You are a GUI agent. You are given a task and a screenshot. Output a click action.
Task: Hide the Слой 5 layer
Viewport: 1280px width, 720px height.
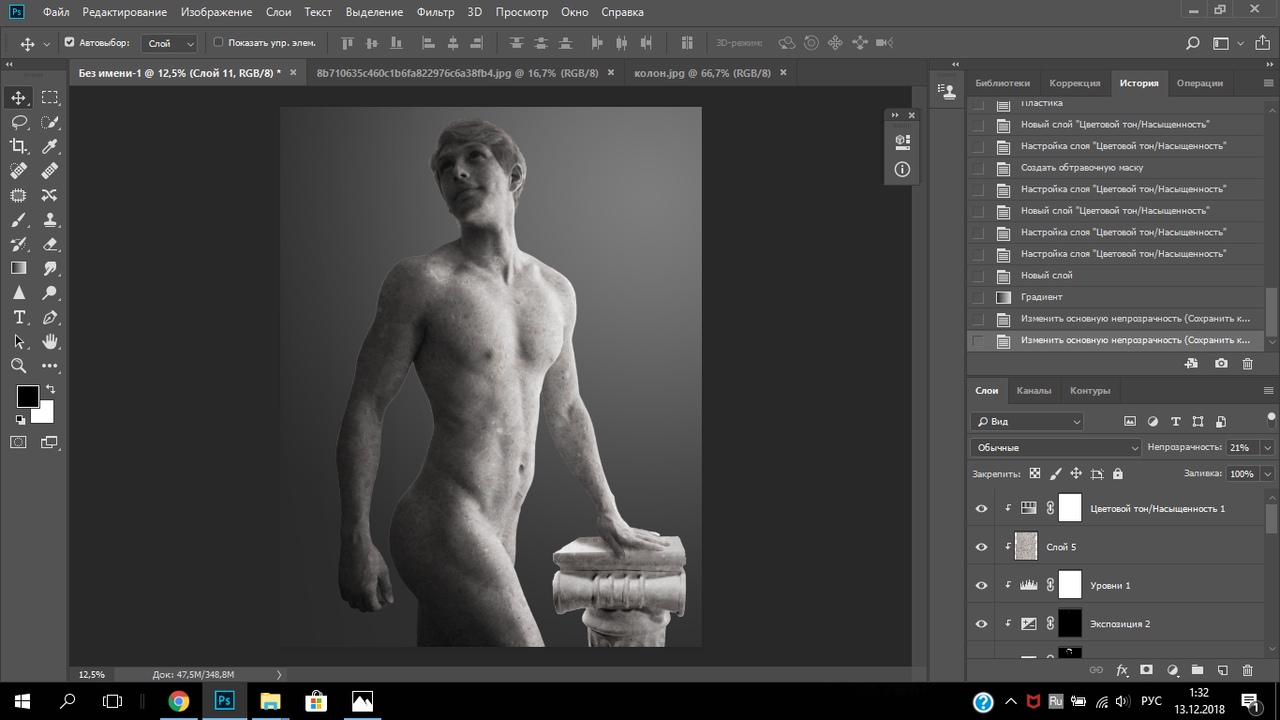(x=981, y=547)
